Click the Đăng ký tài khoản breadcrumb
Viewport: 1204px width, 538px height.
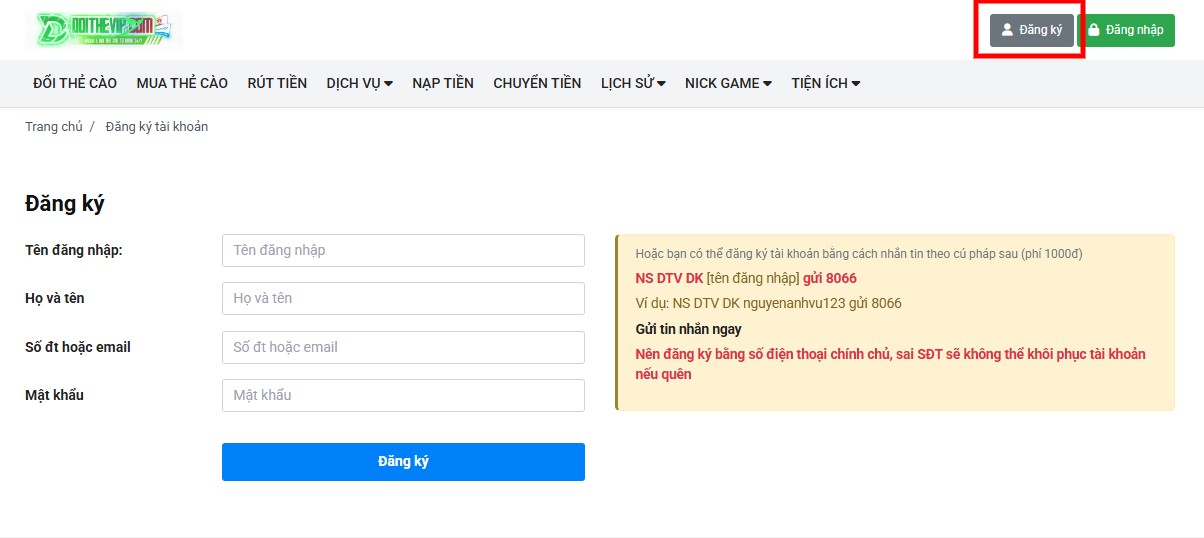click(x=157, y=127)
